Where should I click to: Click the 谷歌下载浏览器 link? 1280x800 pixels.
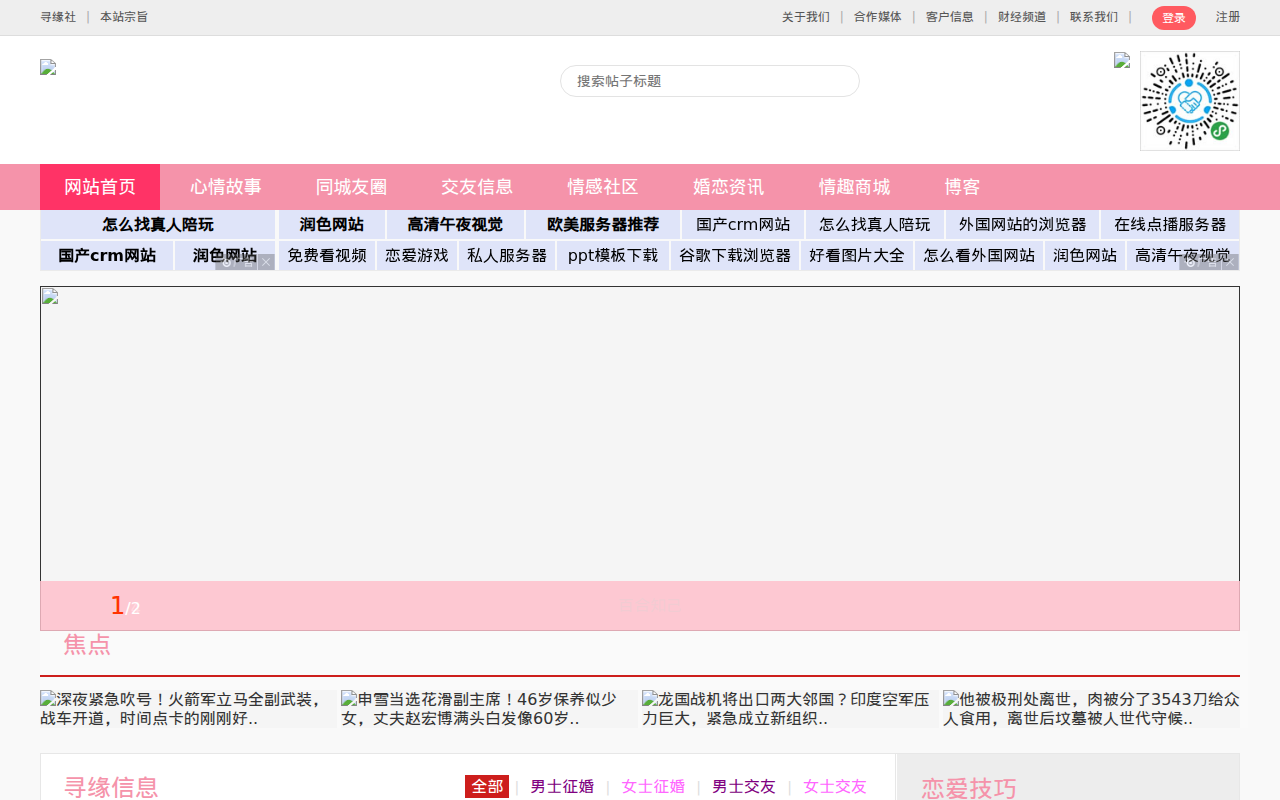click(734, 256)
